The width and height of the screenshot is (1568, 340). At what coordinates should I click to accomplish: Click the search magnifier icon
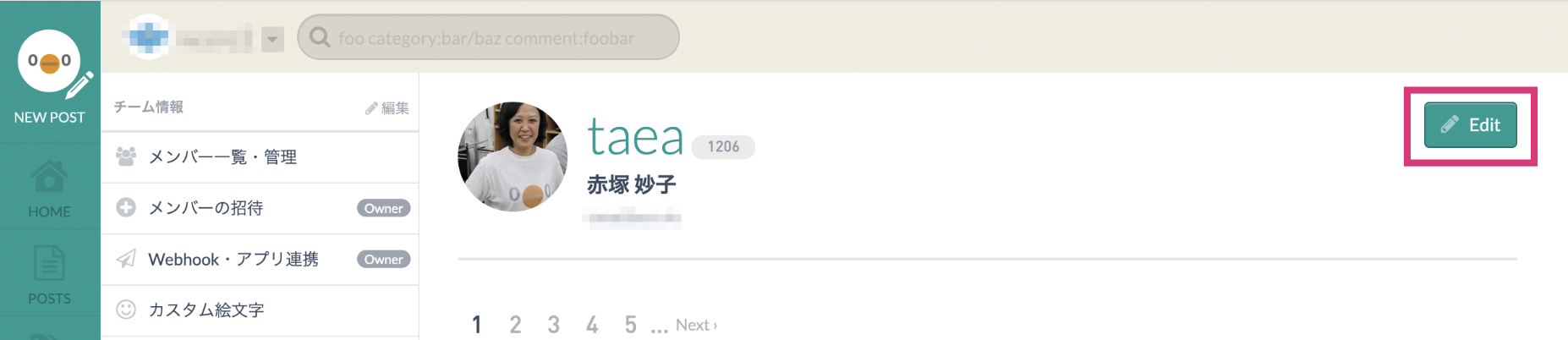(320, 37)
